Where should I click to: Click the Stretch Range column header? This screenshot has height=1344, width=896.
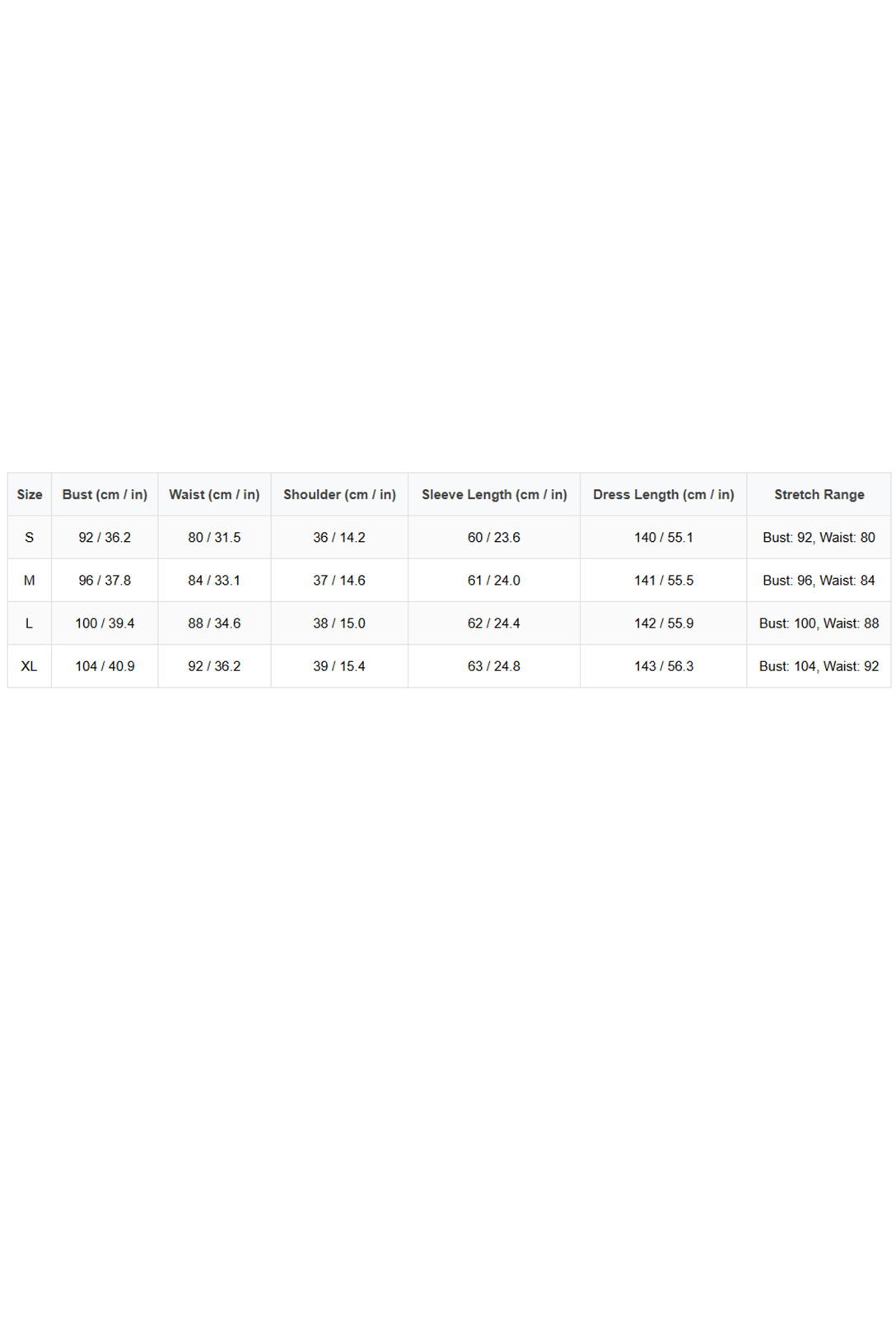(819, 494)
